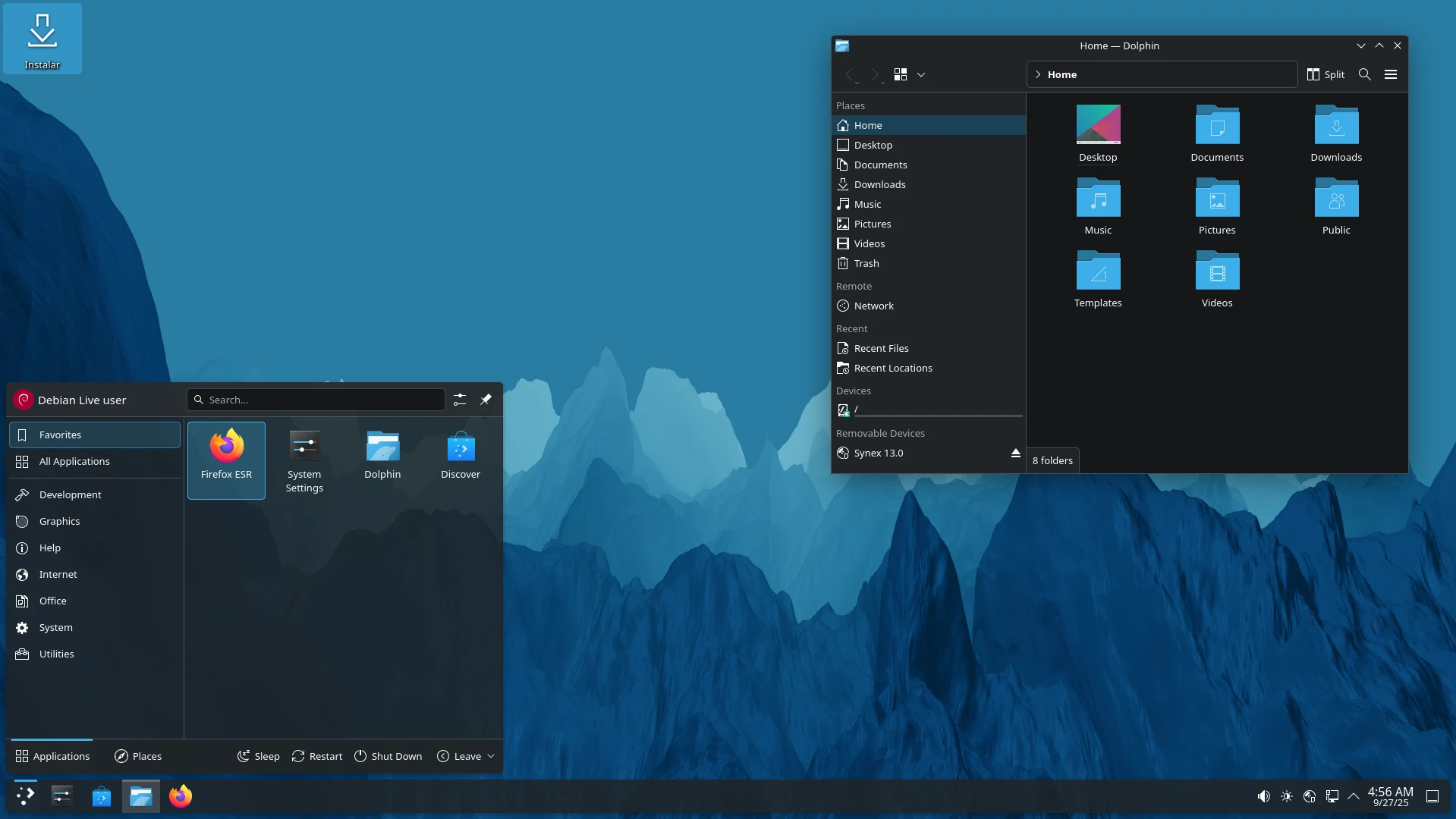Image resolution: width=1456 pixels, height=819 pixels.
Task: Click the Dolphin search magnifier icon
Action: pos(1364,74)
